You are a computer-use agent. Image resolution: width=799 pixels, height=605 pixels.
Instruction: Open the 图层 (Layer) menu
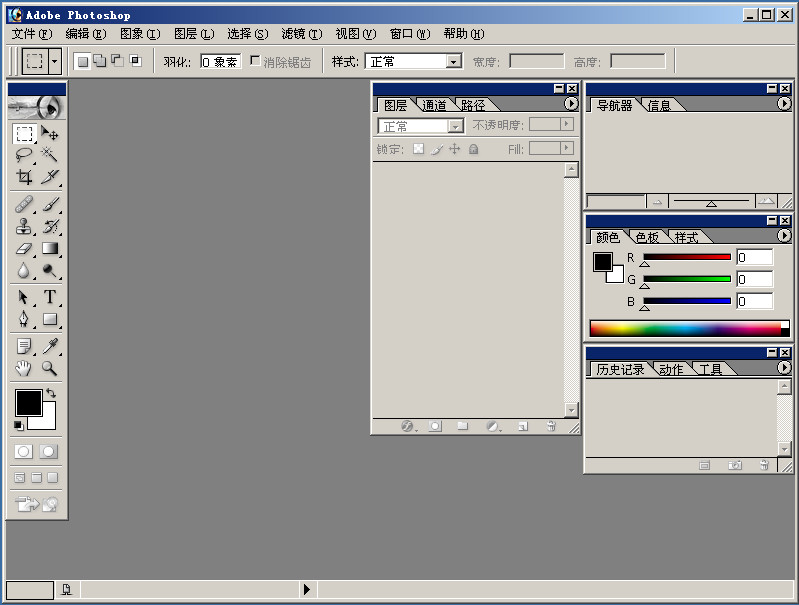(x=194, y=34)
